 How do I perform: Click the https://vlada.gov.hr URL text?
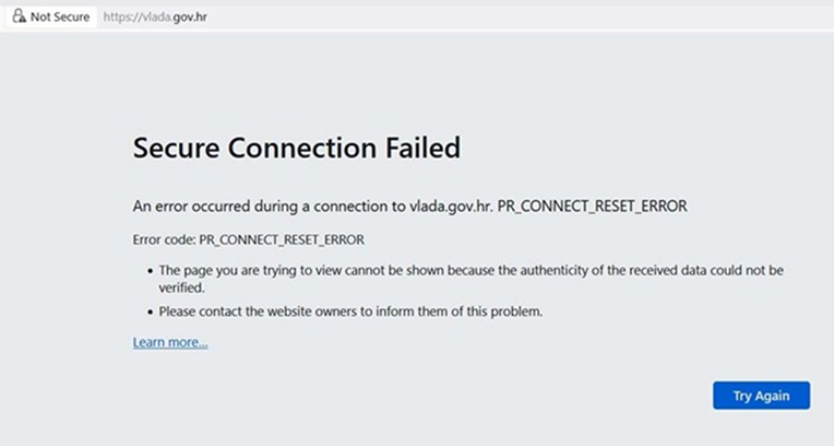[155, 17]
